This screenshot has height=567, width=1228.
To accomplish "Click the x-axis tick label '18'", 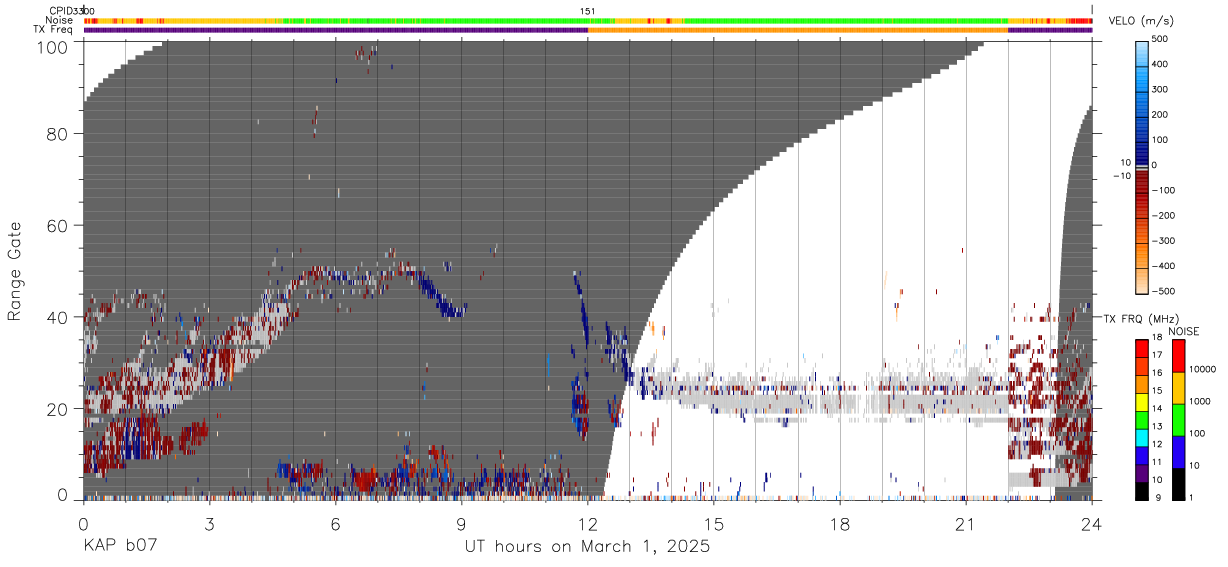I will click(x=840, y=524).
